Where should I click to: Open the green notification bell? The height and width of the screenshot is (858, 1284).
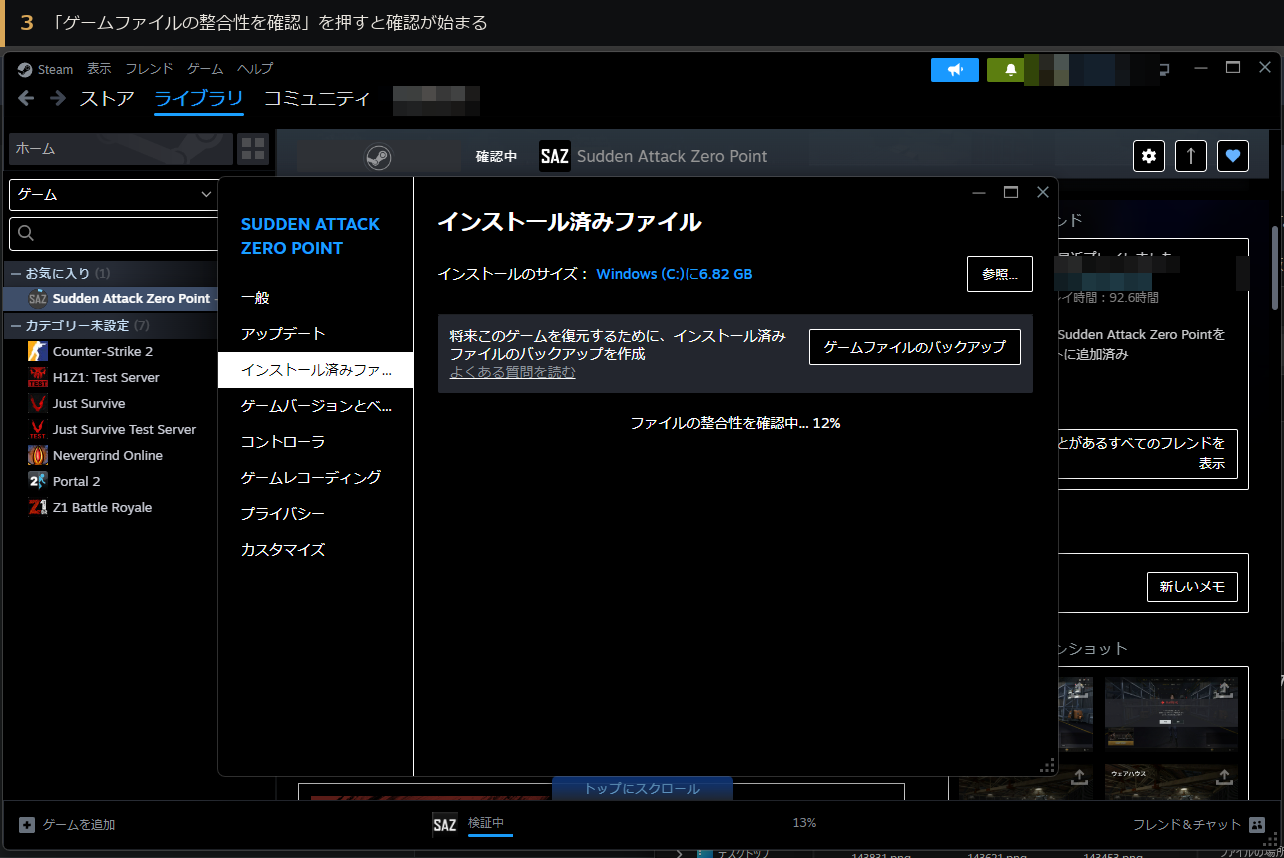pyautogui.click(x=1011, y=69)
